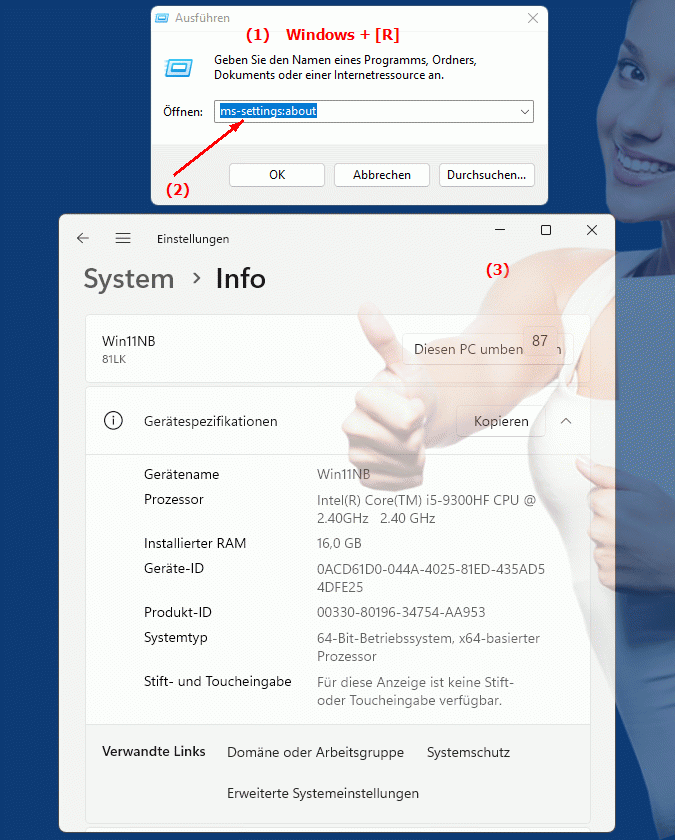
Task: Open the Domäne oder Arbeitsgruppe link
Action: pyautogui.click(x=316, y=753)
